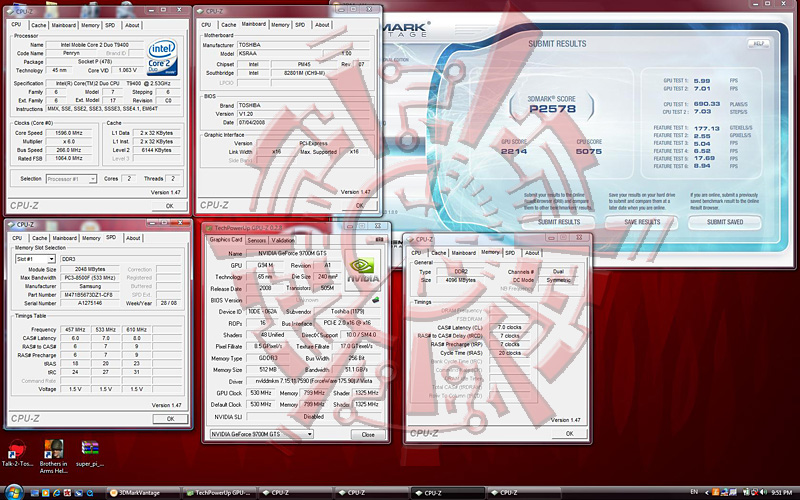Image resolution: width=800 pixels, height=500 pixels.
Task: Open the Windows Start orb
Action: [x=13, y=493]
